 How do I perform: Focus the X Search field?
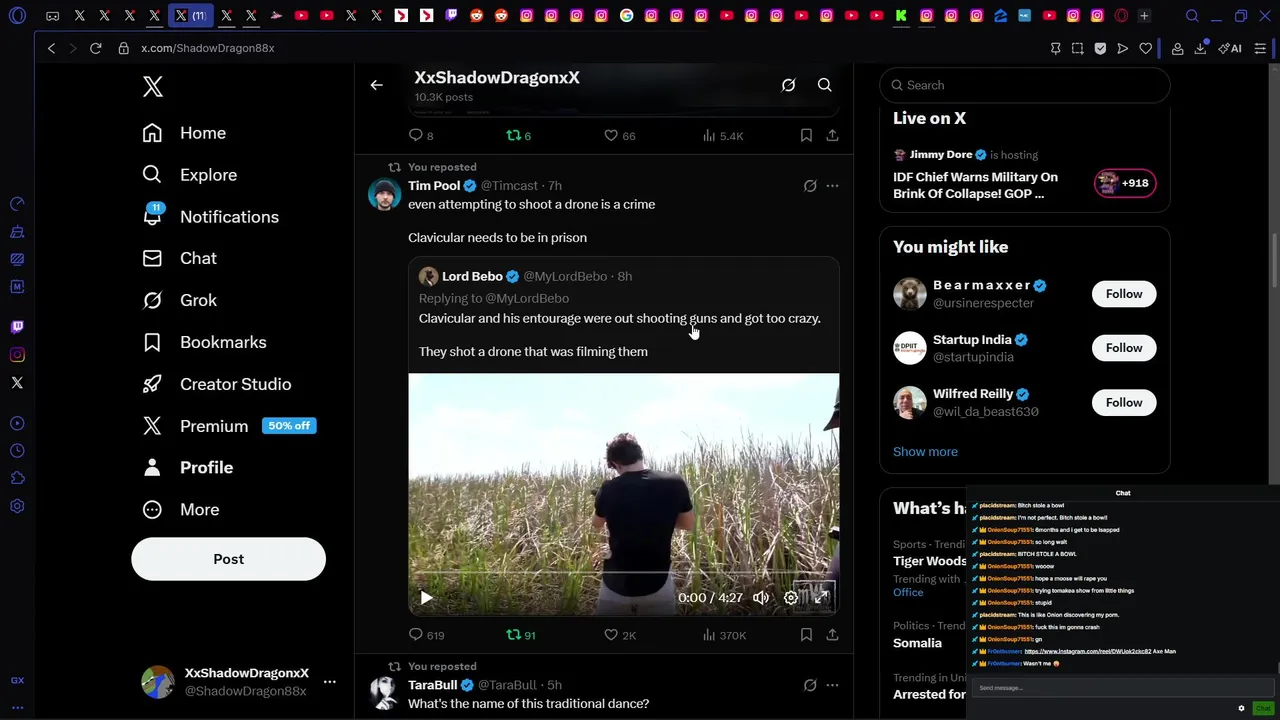[x=1025, y=85]
